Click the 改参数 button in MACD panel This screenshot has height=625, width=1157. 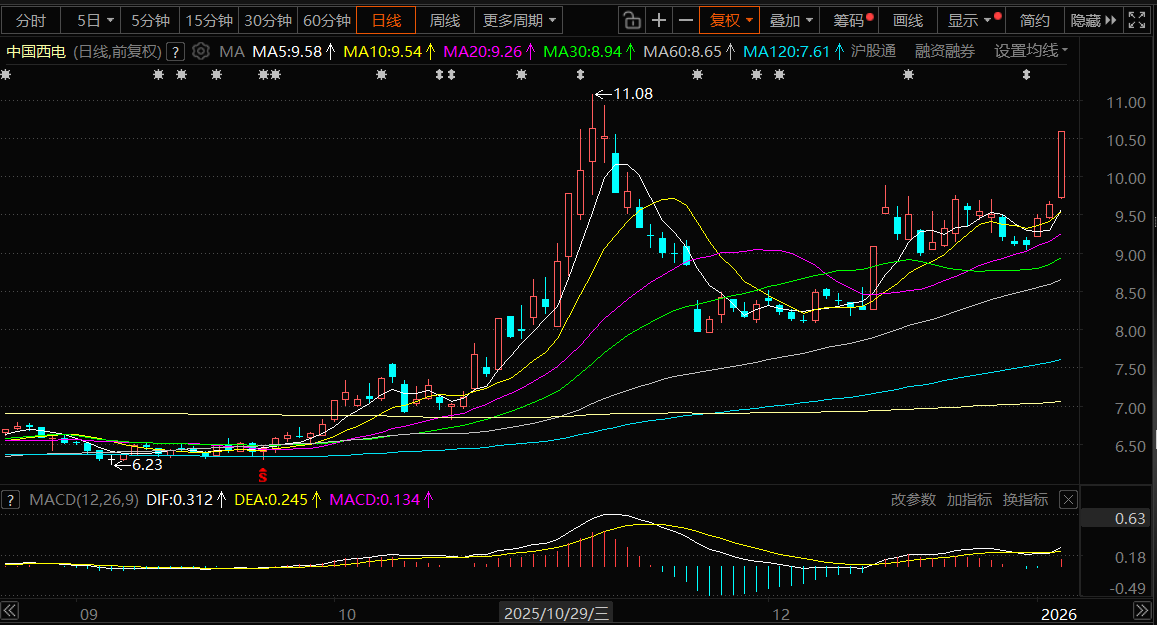[x=913, y=499]
